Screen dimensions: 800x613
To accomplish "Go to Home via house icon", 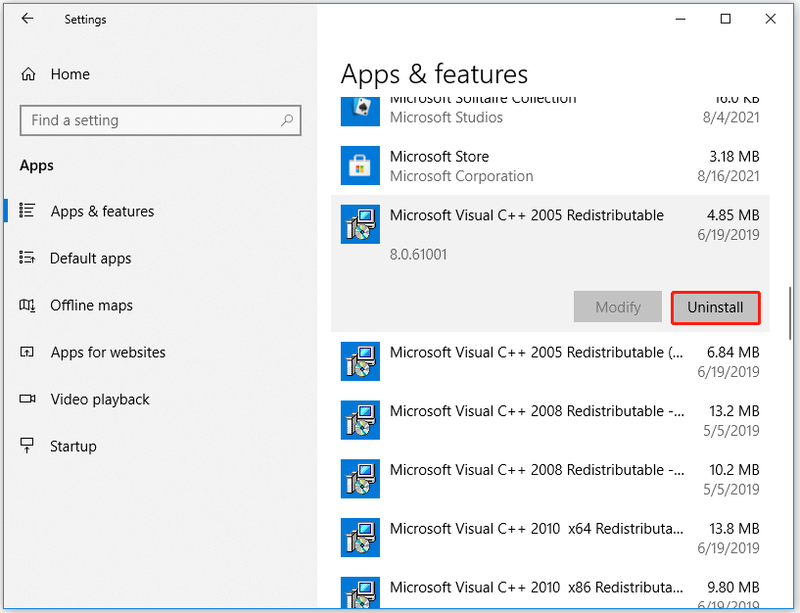I will click(28, 75).
